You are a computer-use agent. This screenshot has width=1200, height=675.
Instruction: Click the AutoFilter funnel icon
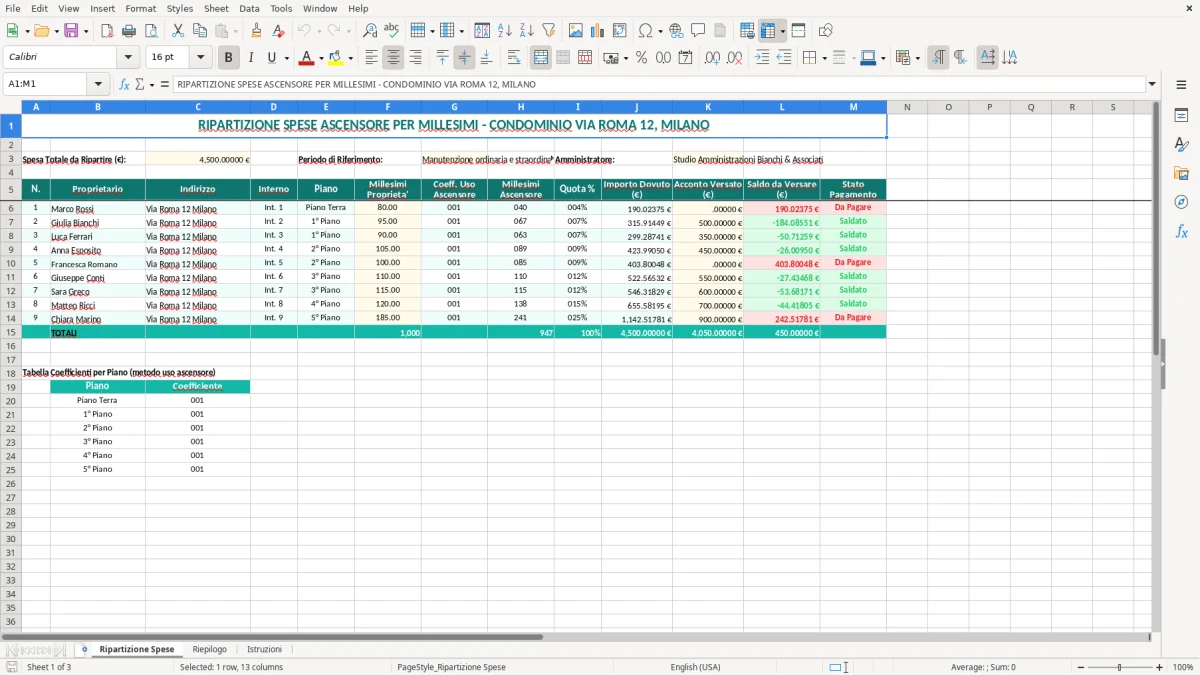tap(549, 31)
